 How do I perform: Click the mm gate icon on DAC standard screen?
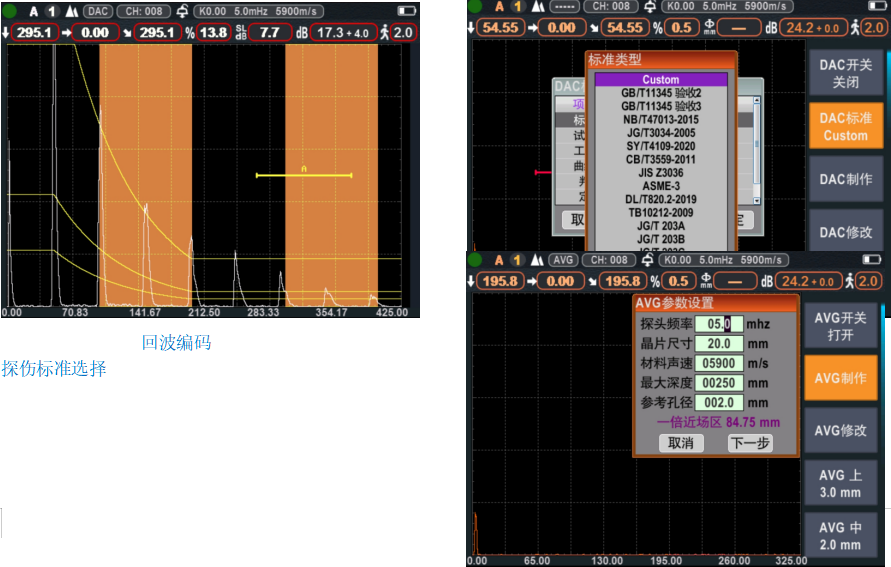(710, 27)
